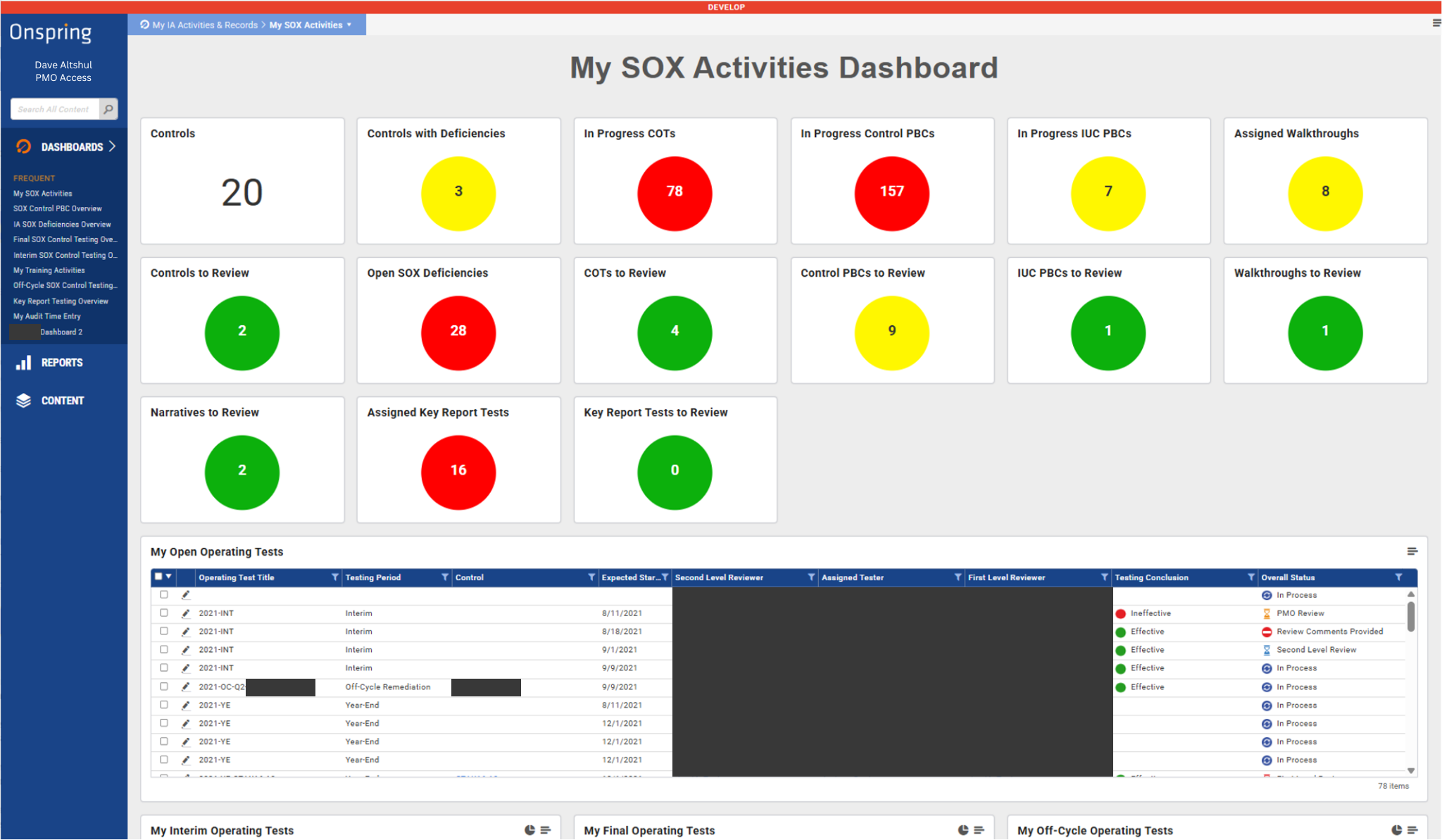
Task: Click the pie chart icon on My Interim Operating Tests
Action: (529, 830)
